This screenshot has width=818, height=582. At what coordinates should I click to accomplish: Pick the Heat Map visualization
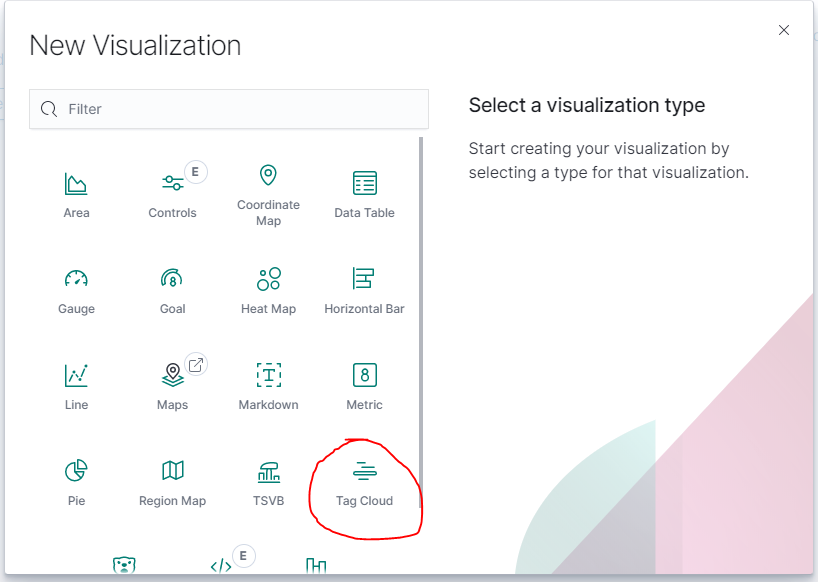268,292
